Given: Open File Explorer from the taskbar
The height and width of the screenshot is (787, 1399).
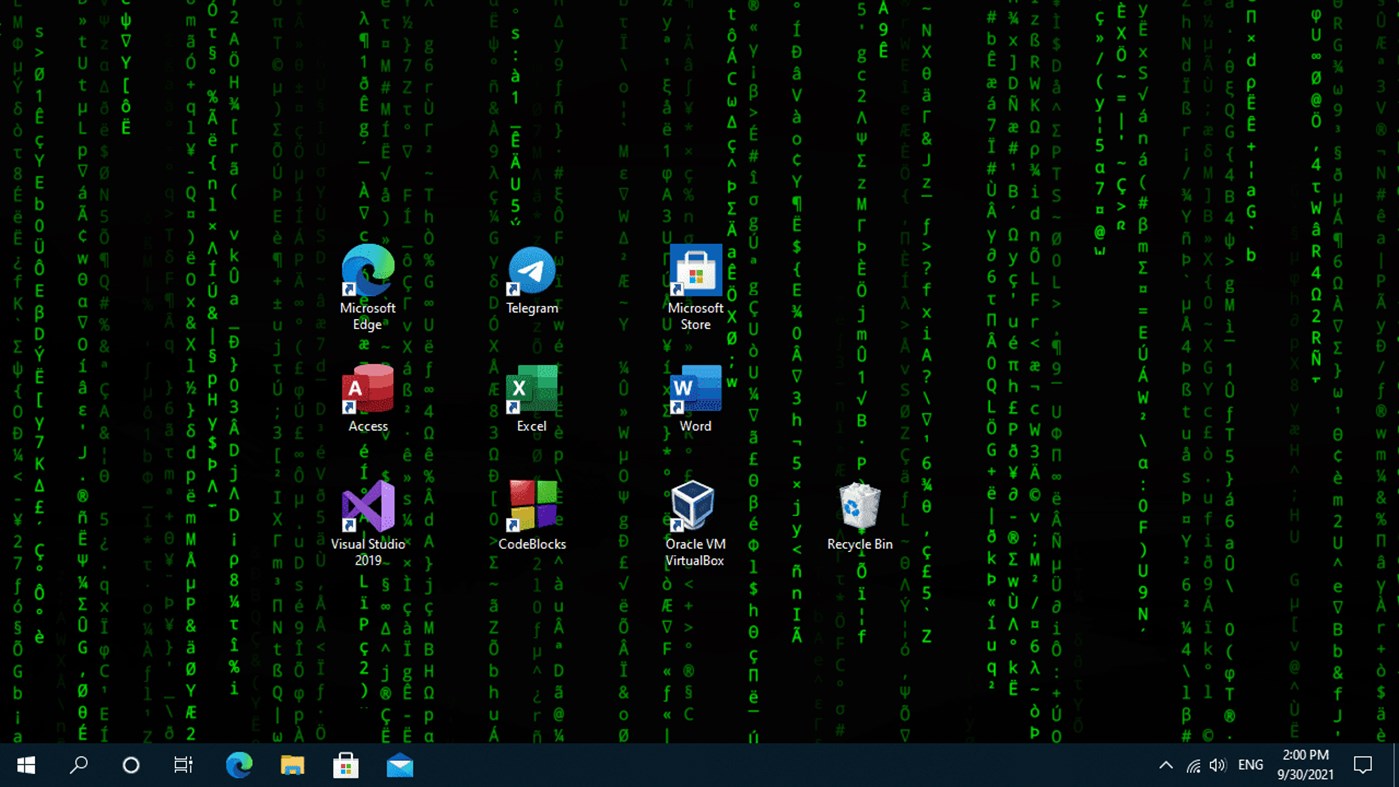Looking at the screenshot, I should coord(291,764).
